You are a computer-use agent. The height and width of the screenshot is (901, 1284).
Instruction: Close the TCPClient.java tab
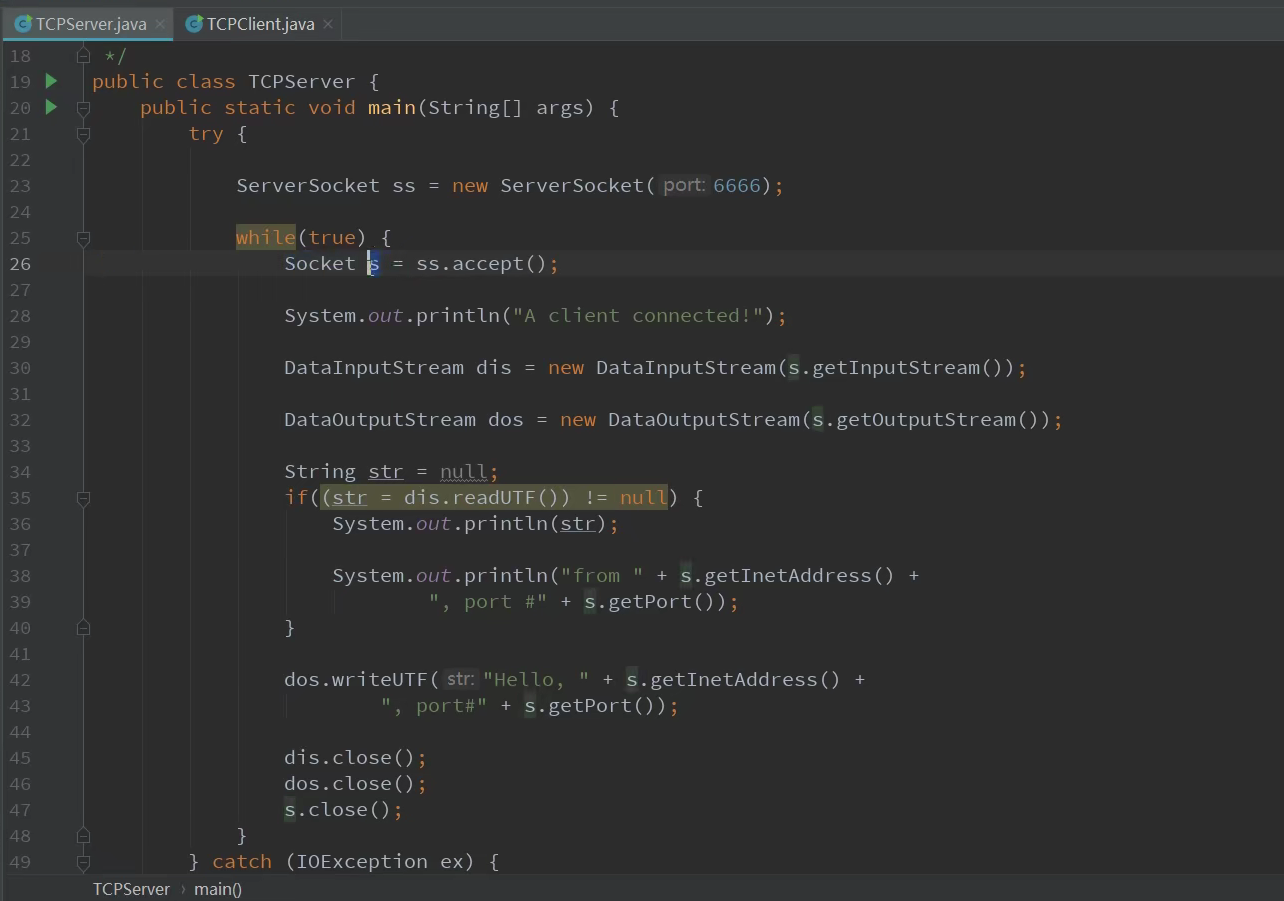point(327,24)
